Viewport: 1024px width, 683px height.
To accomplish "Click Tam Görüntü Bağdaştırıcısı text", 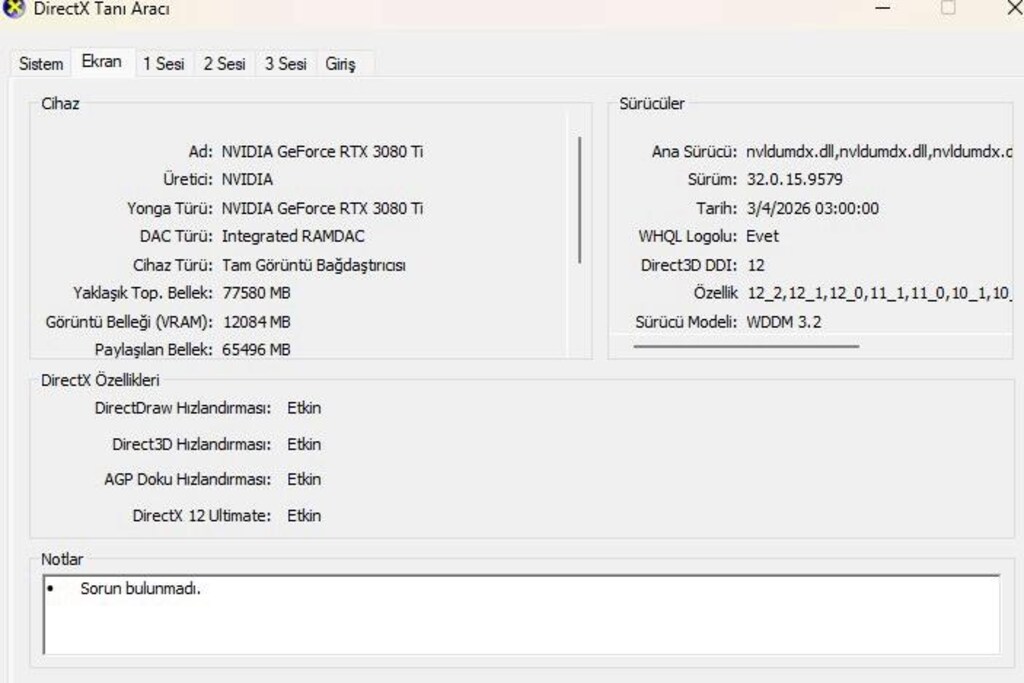I will coord(313,265).
